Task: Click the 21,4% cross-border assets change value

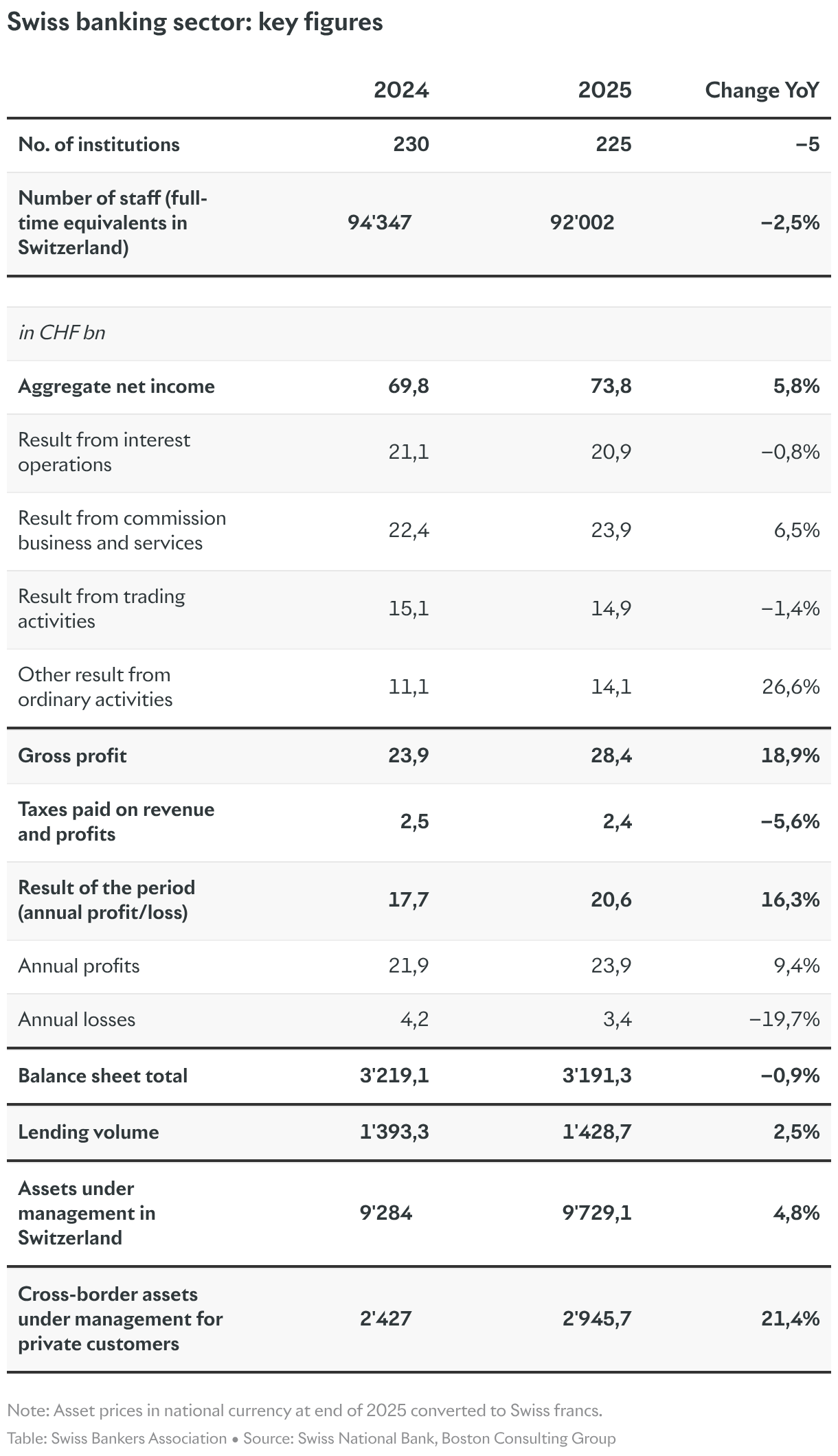Action: click(x=791, y=1319)
